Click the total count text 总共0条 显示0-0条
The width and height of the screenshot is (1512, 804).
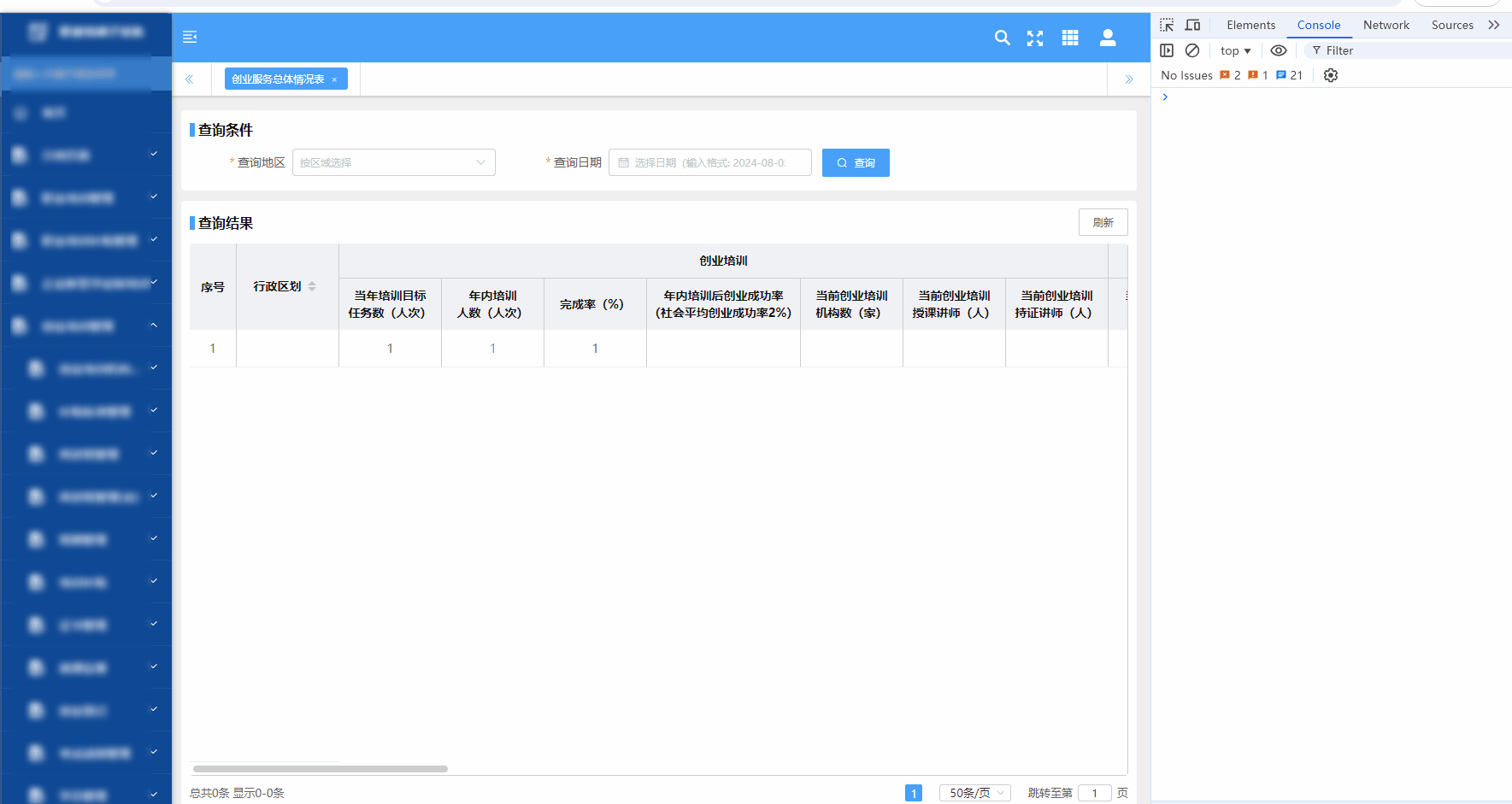pos(237,793)
